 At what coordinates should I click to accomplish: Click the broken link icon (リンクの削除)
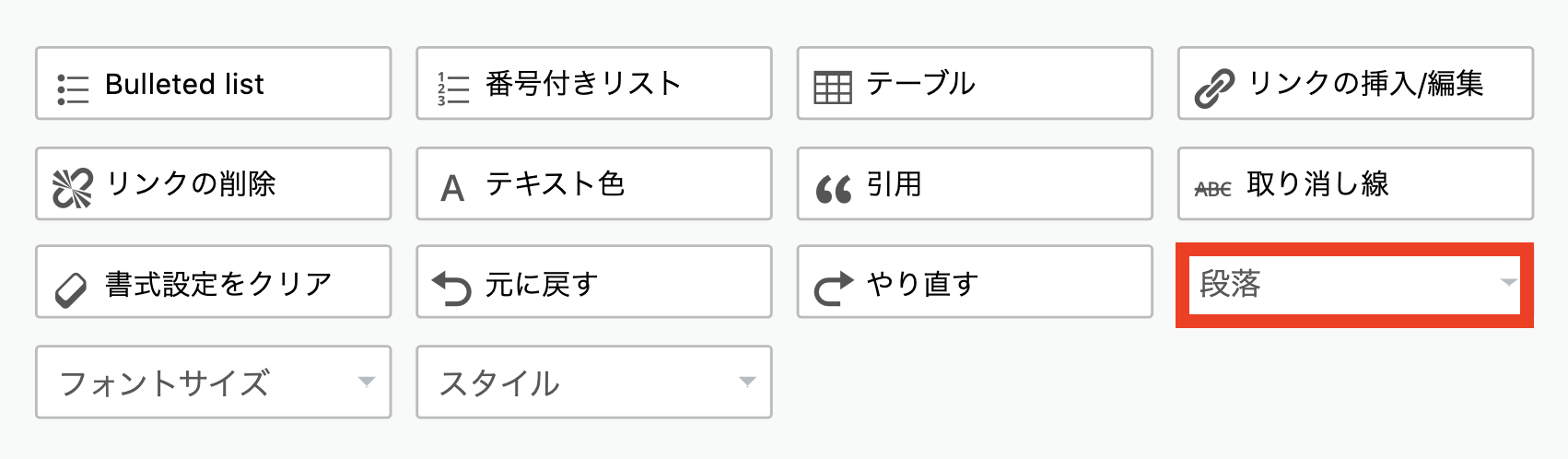73,189
